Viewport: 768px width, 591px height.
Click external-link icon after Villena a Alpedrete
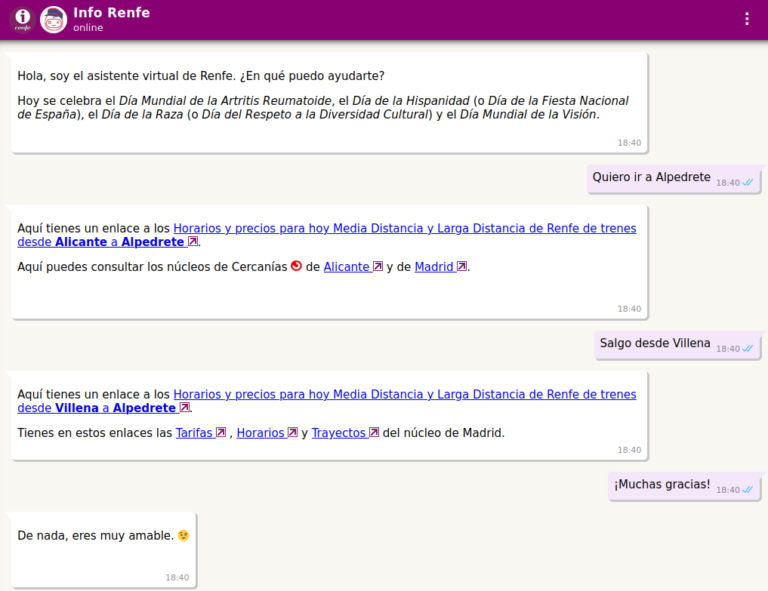pos(184,408)
